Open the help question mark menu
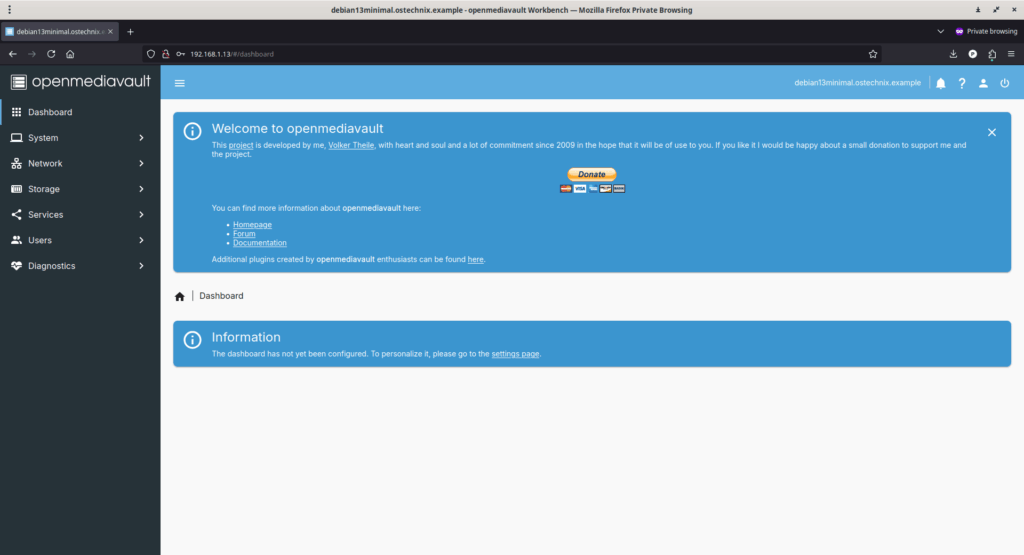1024x555 pixels. tap(962, 83)
